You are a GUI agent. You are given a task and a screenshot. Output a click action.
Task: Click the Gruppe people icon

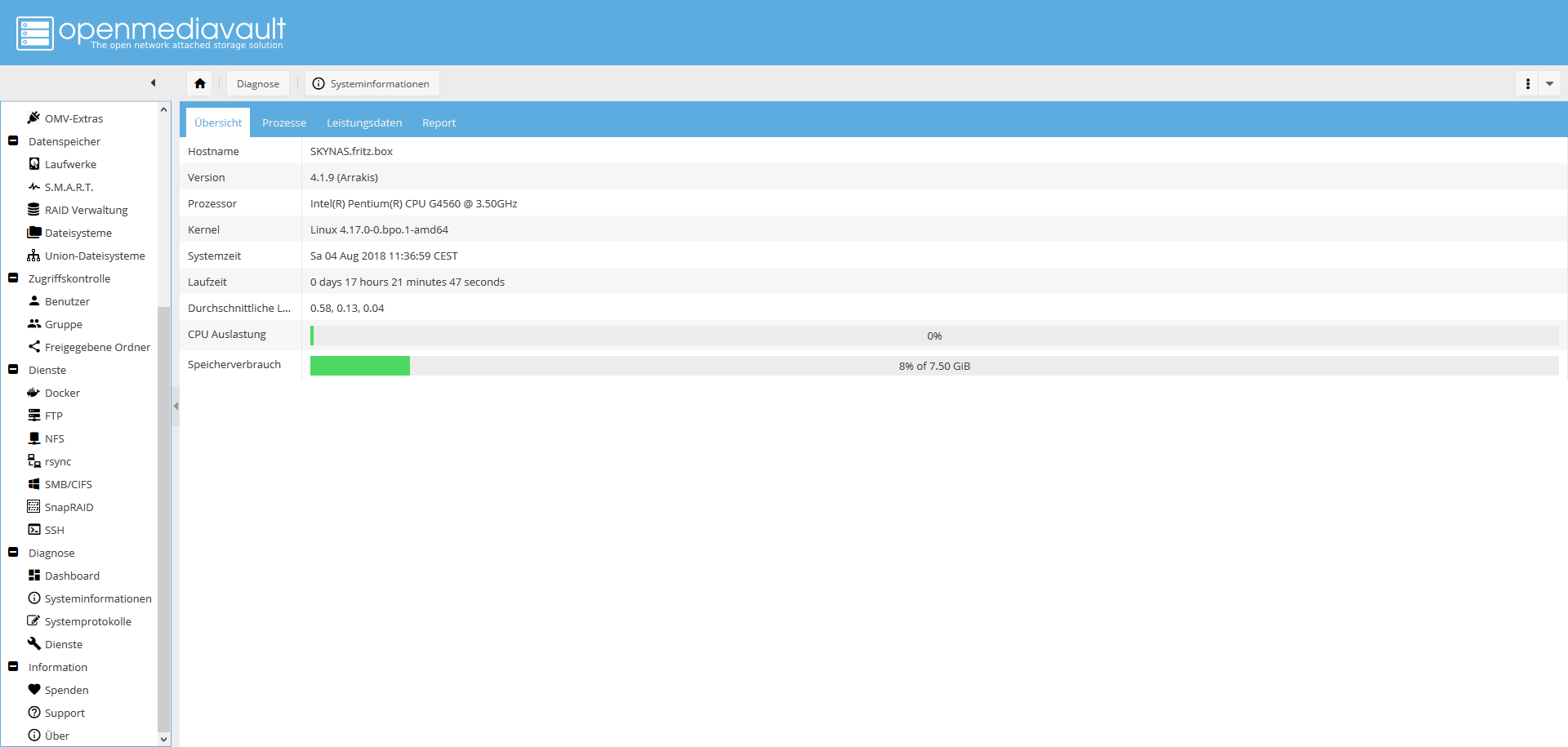pyautogui.click(x=33, y=323)
